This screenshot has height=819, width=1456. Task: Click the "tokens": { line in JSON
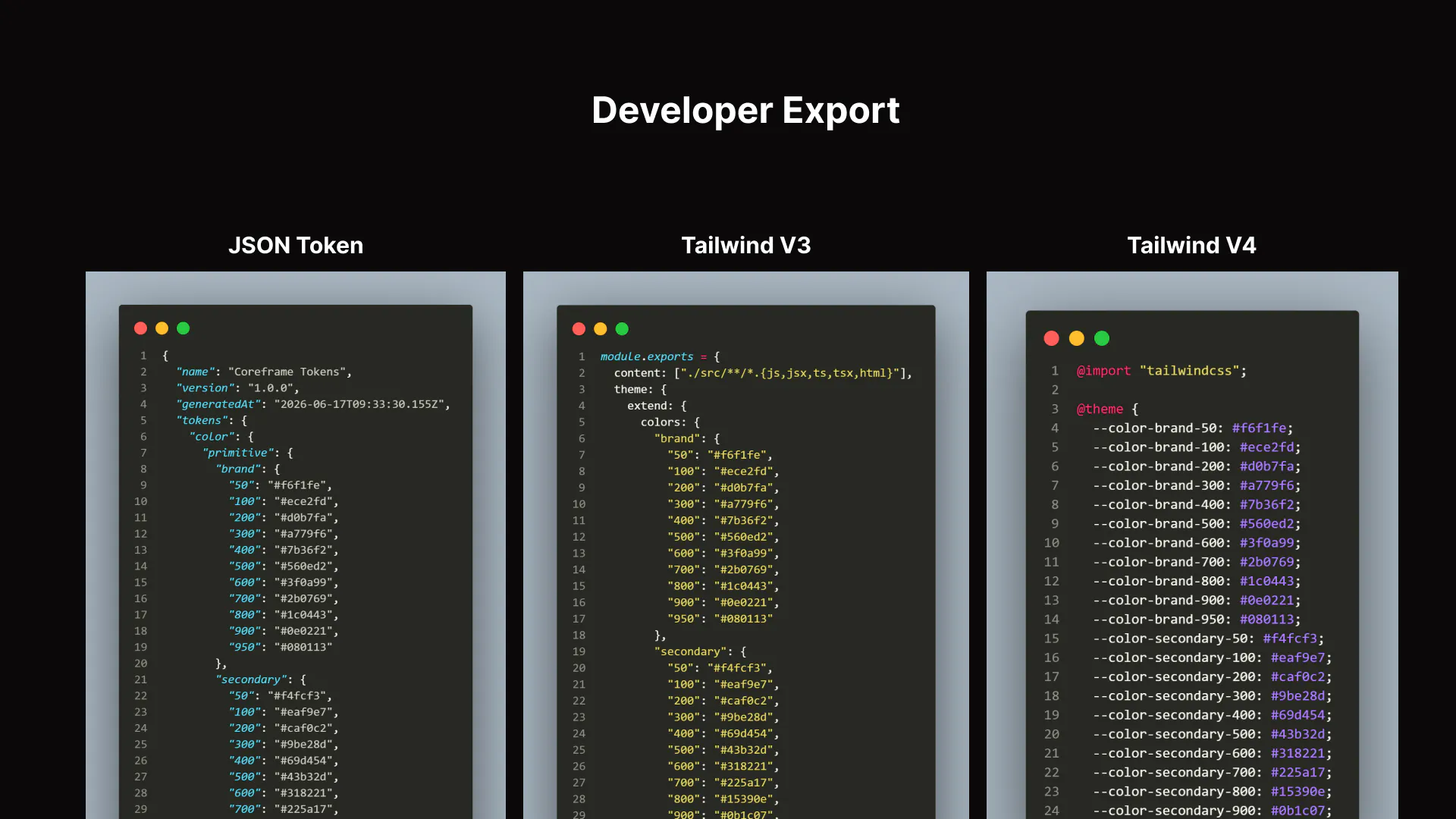(212, 420)
